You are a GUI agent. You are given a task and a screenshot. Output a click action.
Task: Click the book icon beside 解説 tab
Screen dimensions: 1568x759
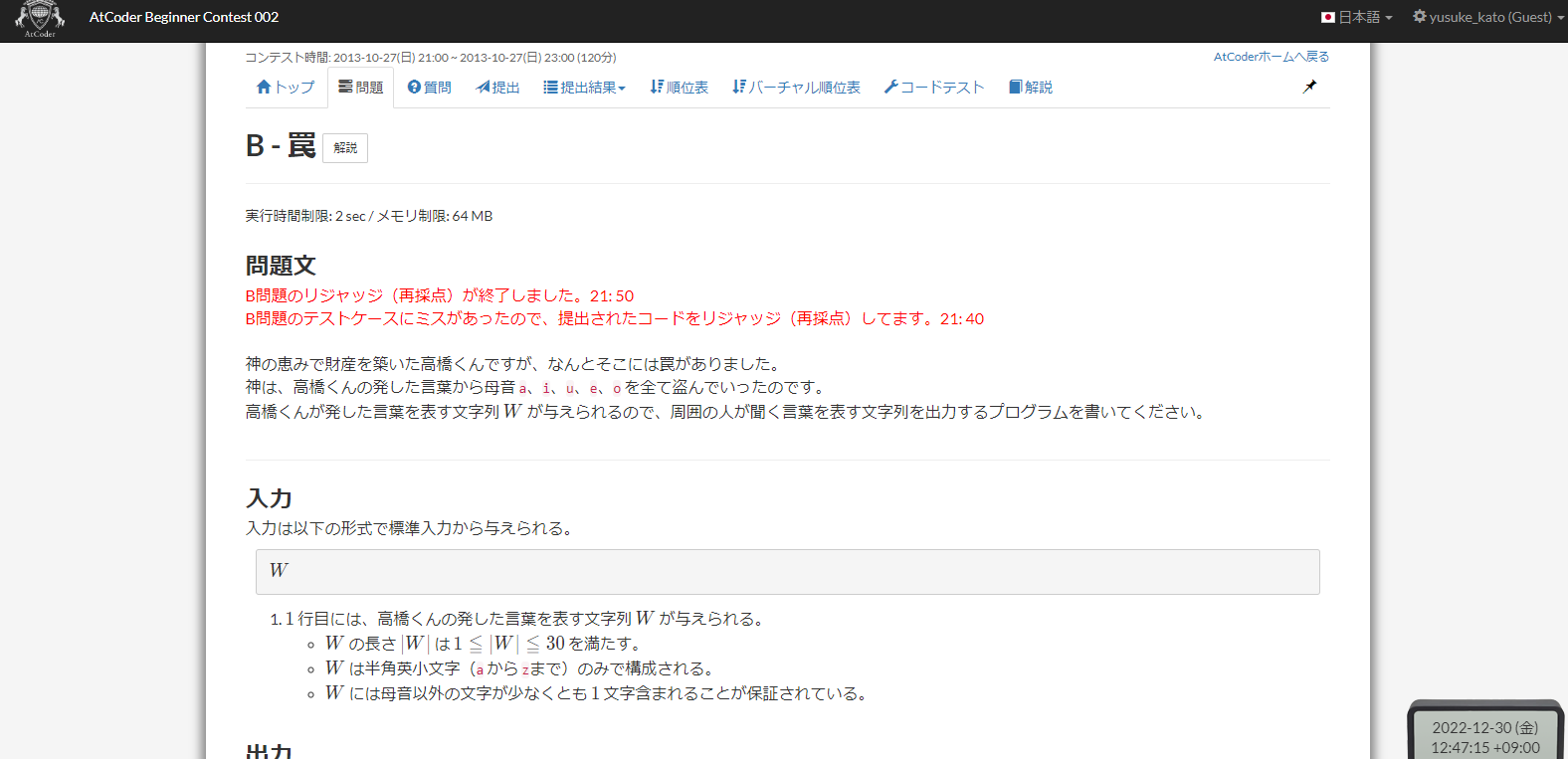(1016, 88)
